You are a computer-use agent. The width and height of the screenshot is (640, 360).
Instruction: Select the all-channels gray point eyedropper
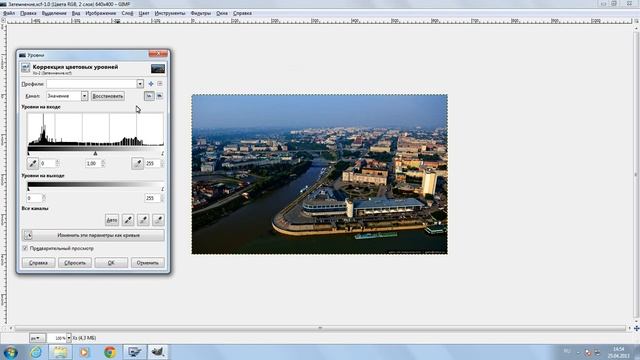click(143, 220)
